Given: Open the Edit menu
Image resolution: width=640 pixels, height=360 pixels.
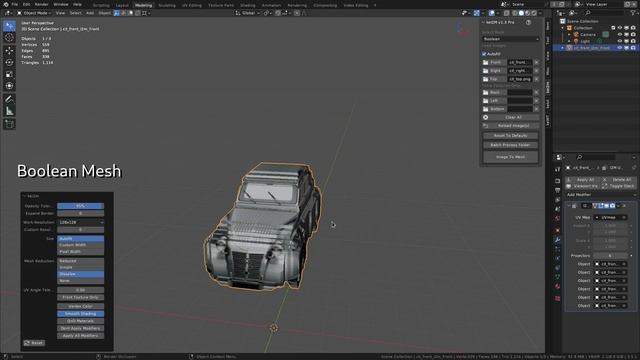Looking at the screenshot, I should coord(27,4).
